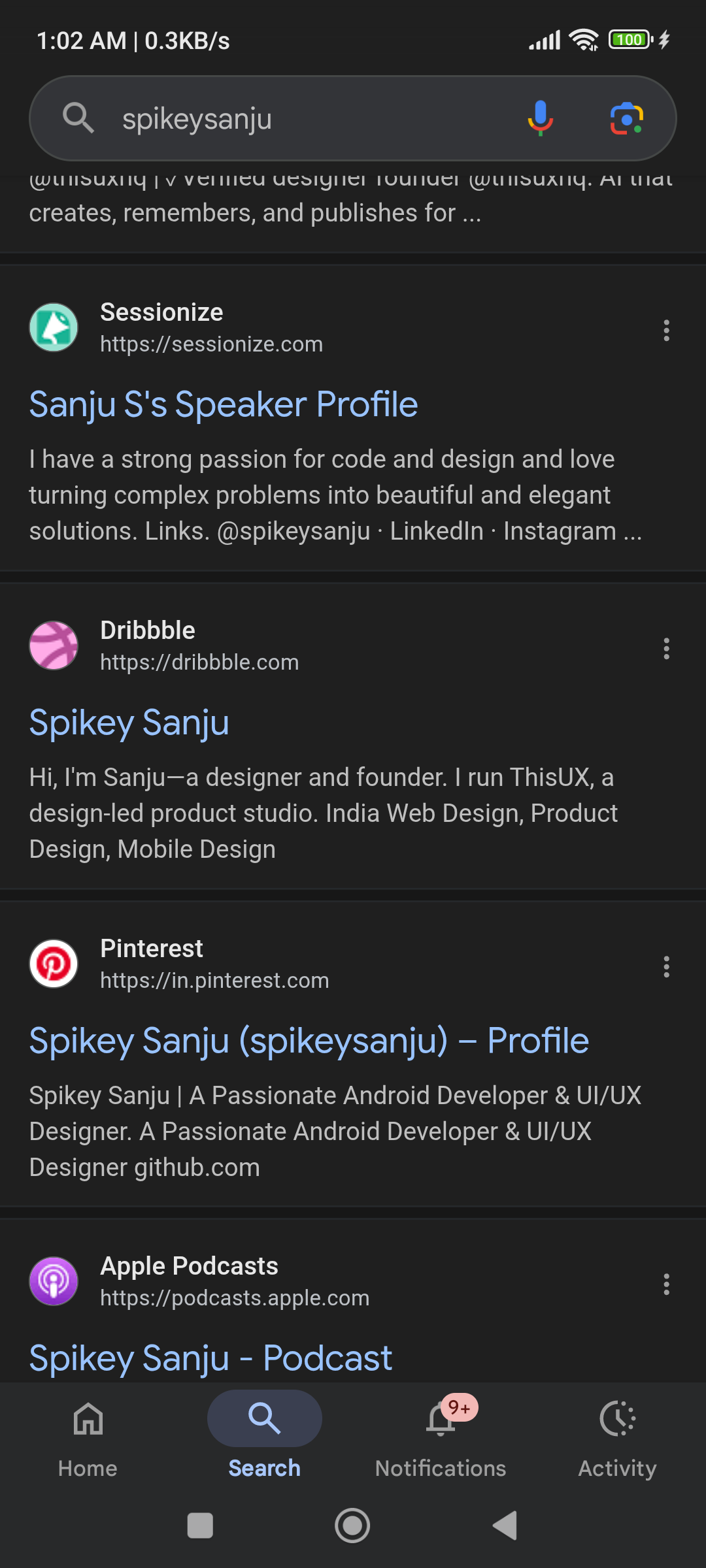
Task: Tap the voice search microphone icon
Action: click(x=540, y=118)
